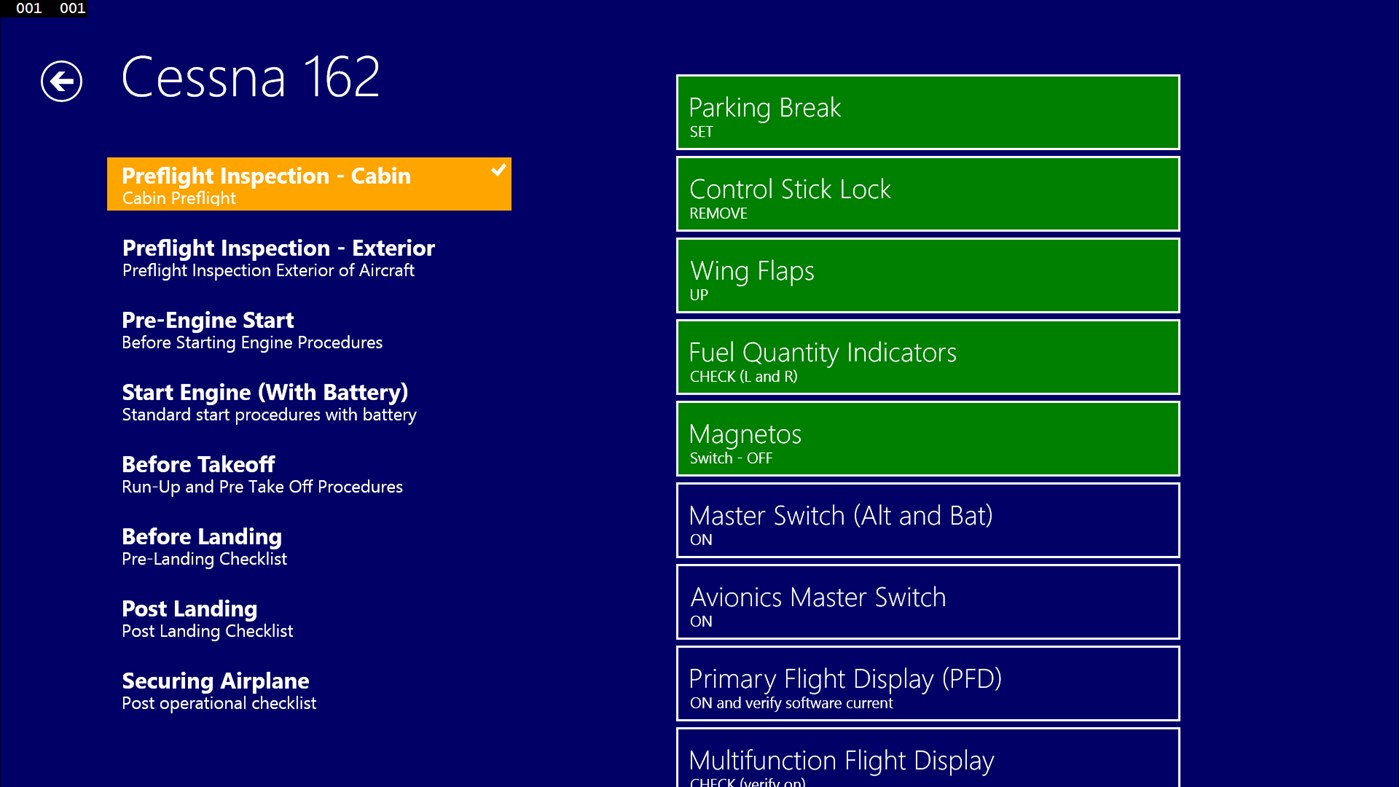Select the Pre-Engine Start checklist
This screenshot has height=787, width=1399.
coord(252,329)
